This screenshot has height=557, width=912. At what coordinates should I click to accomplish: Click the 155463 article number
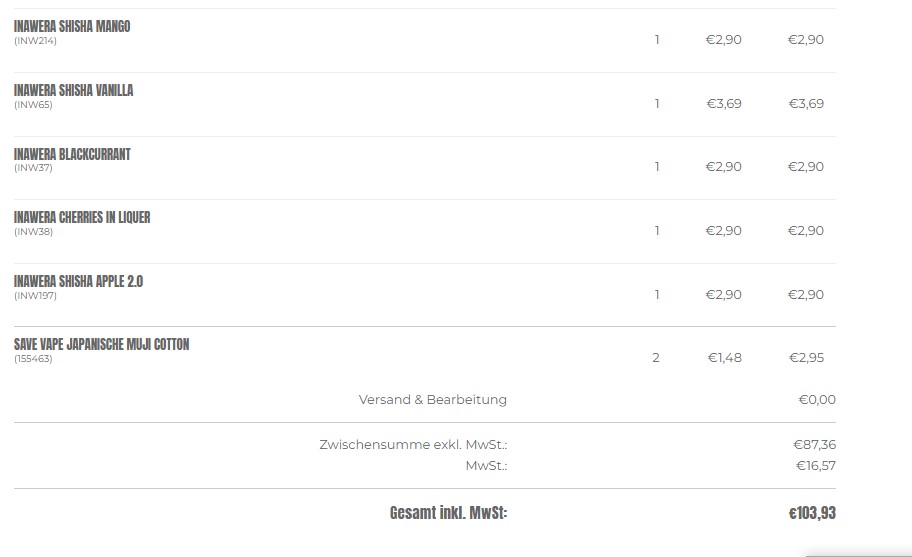point(33,359)
